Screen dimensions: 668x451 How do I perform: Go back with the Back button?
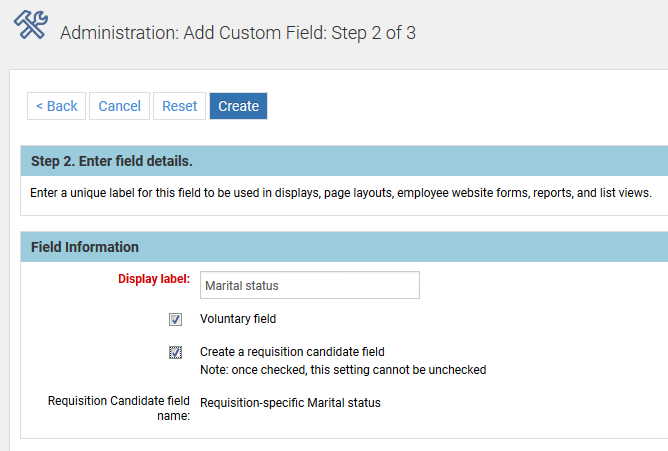(56, 106)
